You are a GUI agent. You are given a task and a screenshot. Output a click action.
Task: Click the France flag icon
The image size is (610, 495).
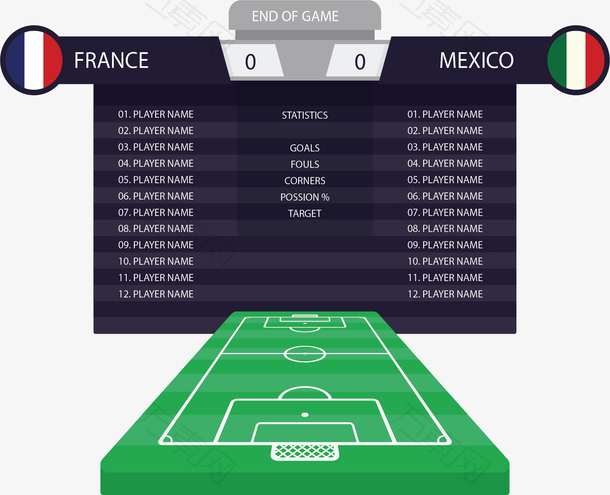coord(33,60)
